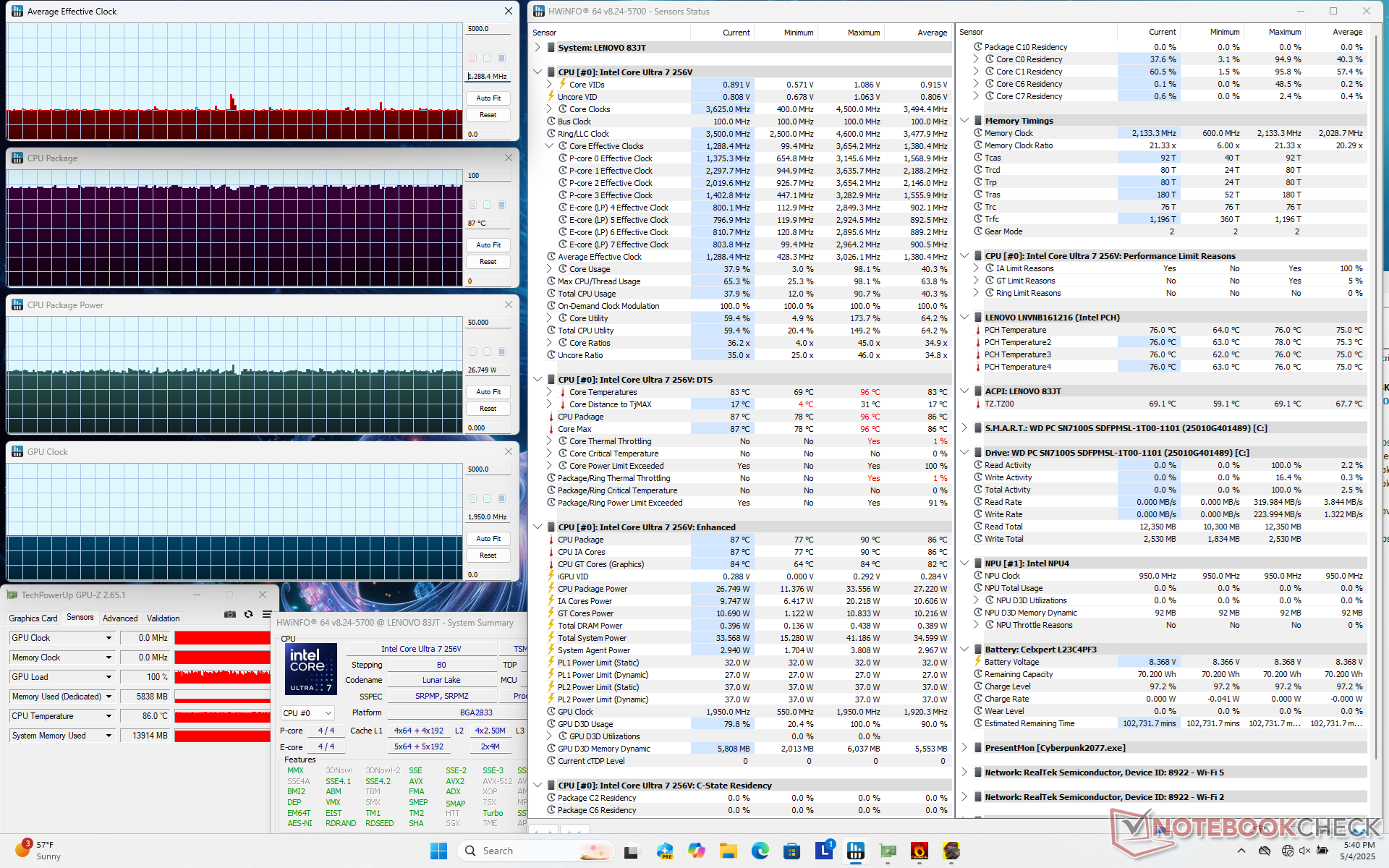Viewport: 1389px width, 868px height.
Task: Click the Battery Voltage lightning icon
Action: pos(977,662)
